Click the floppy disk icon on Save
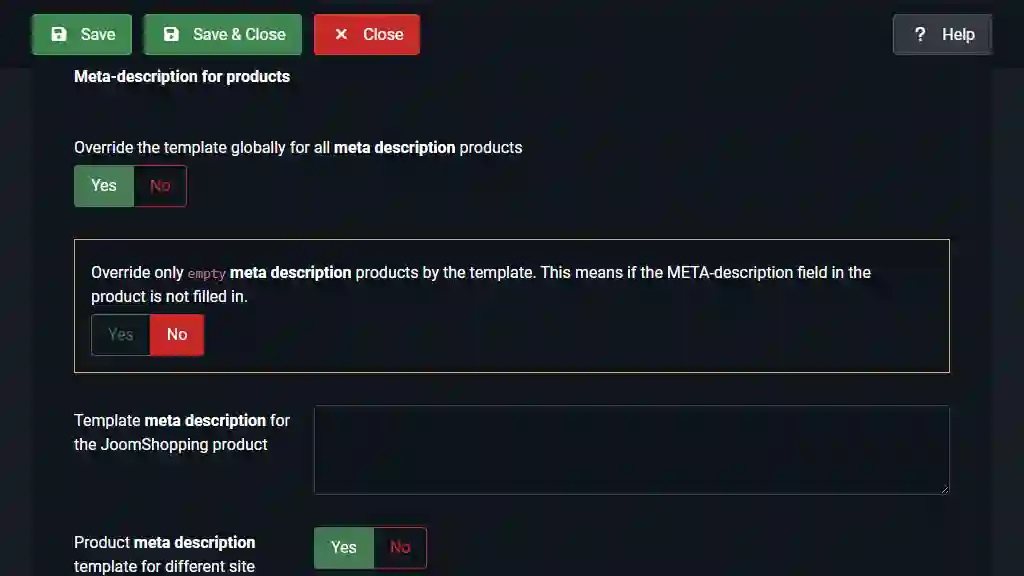Screen dimensions: 1024x576 59,34
